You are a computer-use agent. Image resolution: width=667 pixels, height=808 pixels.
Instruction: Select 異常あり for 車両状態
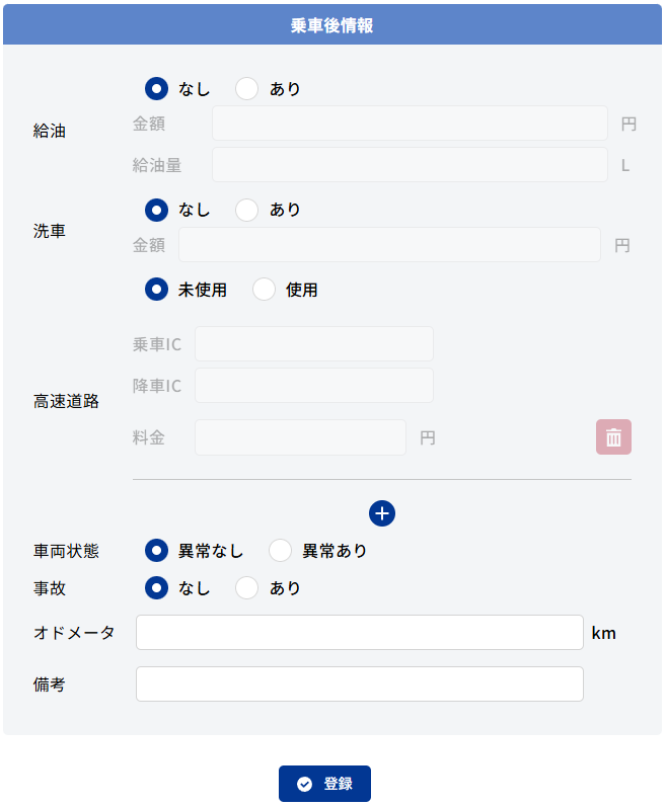(280, 550)
